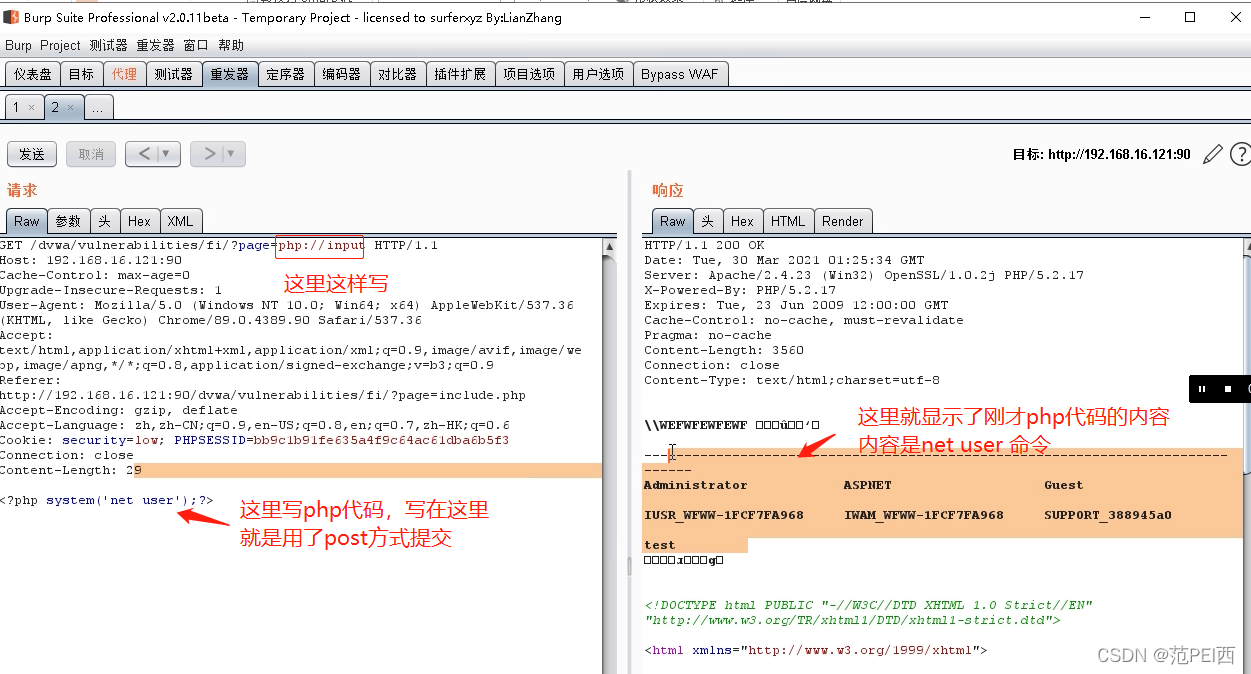Open help via the question mark icon
1251x674 pixels.
(1240, 154)
